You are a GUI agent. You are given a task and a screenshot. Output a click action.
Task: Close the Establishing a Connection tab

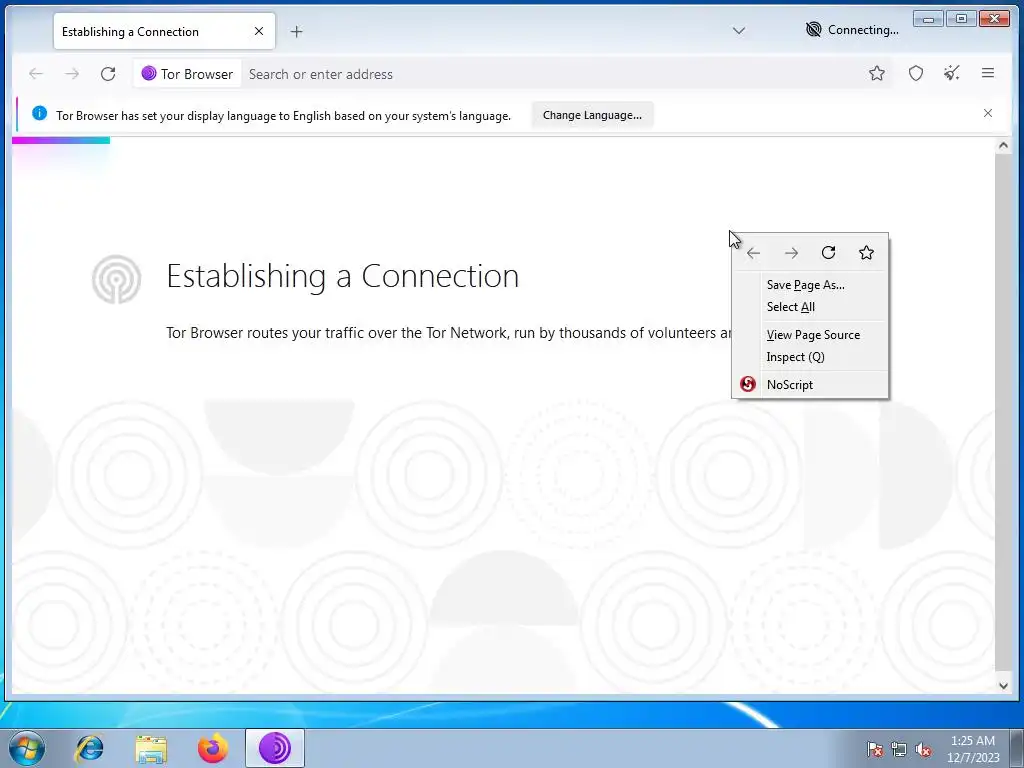point(259,31)
